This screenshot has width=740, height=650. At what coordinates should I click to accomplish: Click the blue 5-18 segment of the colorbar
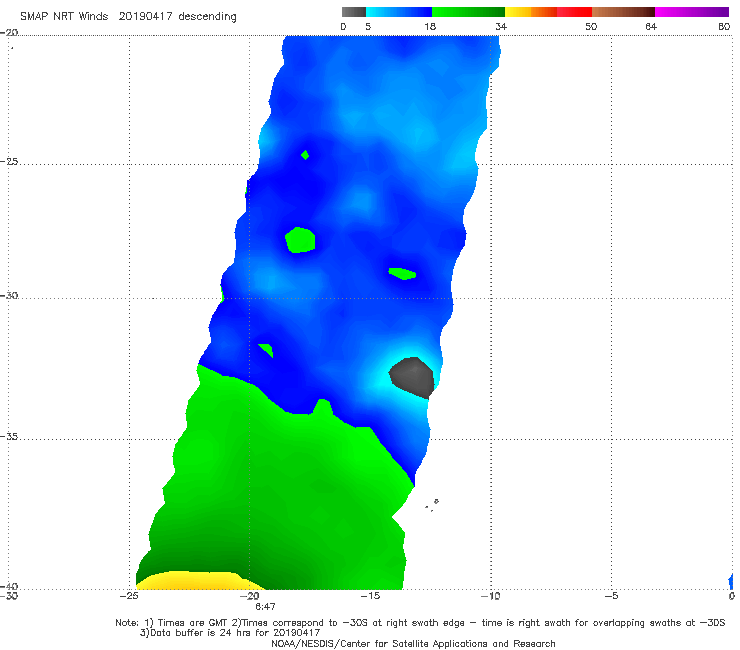399,12
